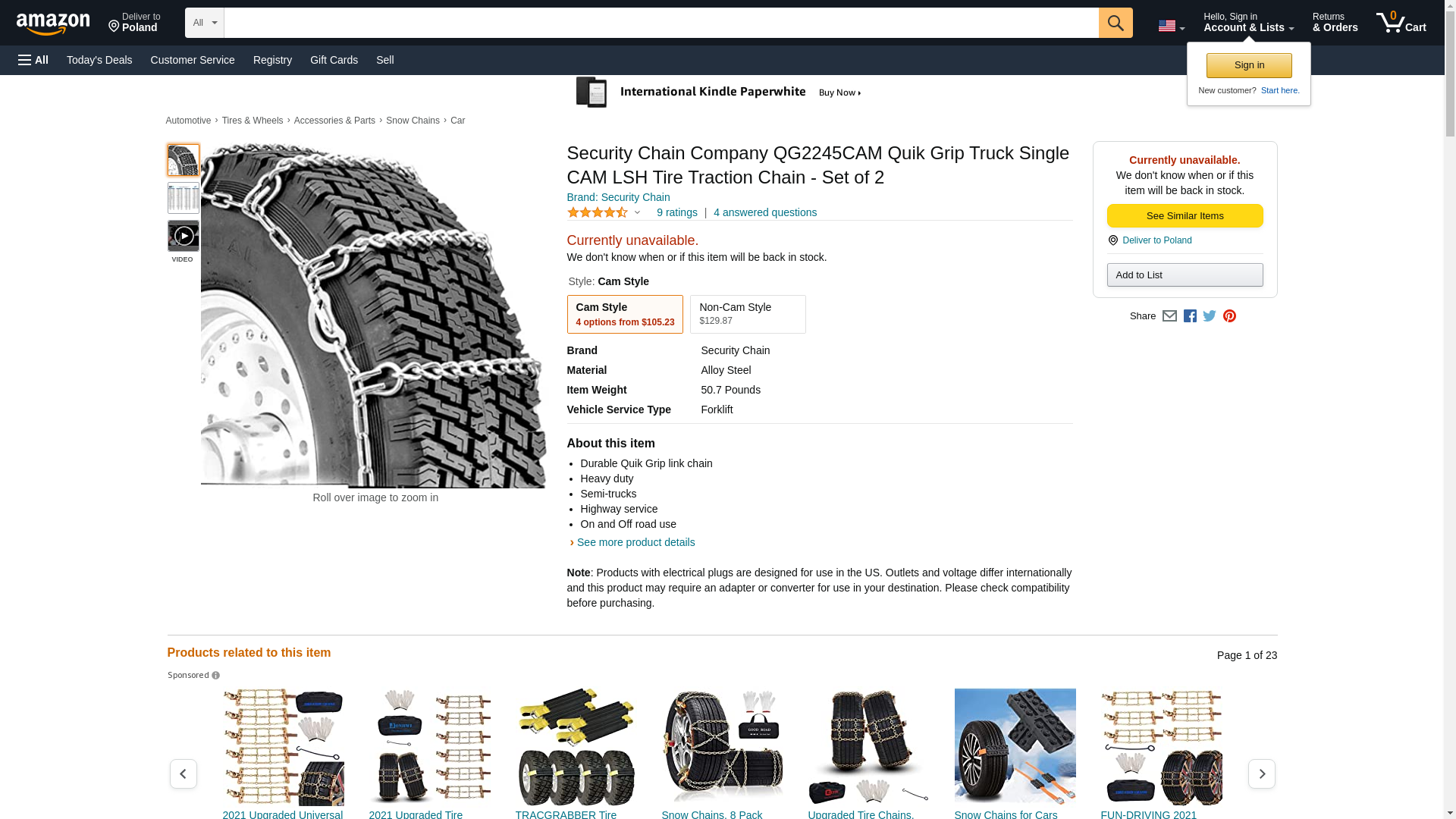Open the All search category dropdown
Screen dimensions: 1456x819
click(x=204, y=23)
